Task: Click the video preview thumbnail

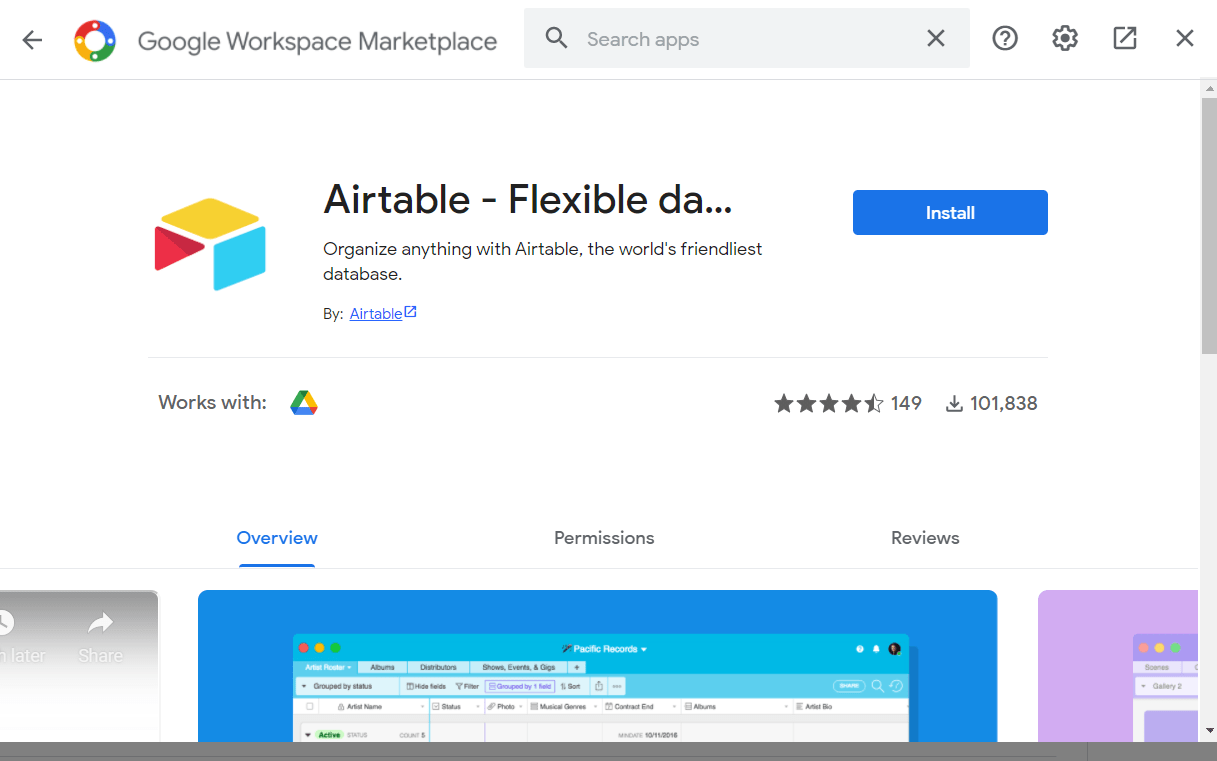Action: [x=79, y=666]
